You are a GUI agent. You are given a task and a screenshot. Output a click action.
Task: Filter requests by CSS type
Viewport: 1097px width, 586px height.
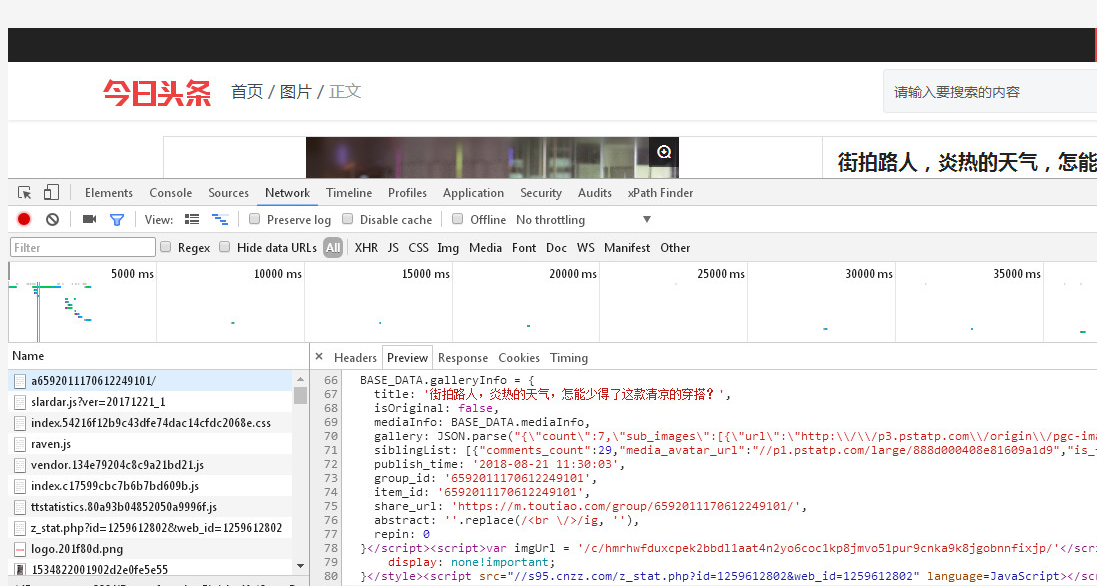418,248
